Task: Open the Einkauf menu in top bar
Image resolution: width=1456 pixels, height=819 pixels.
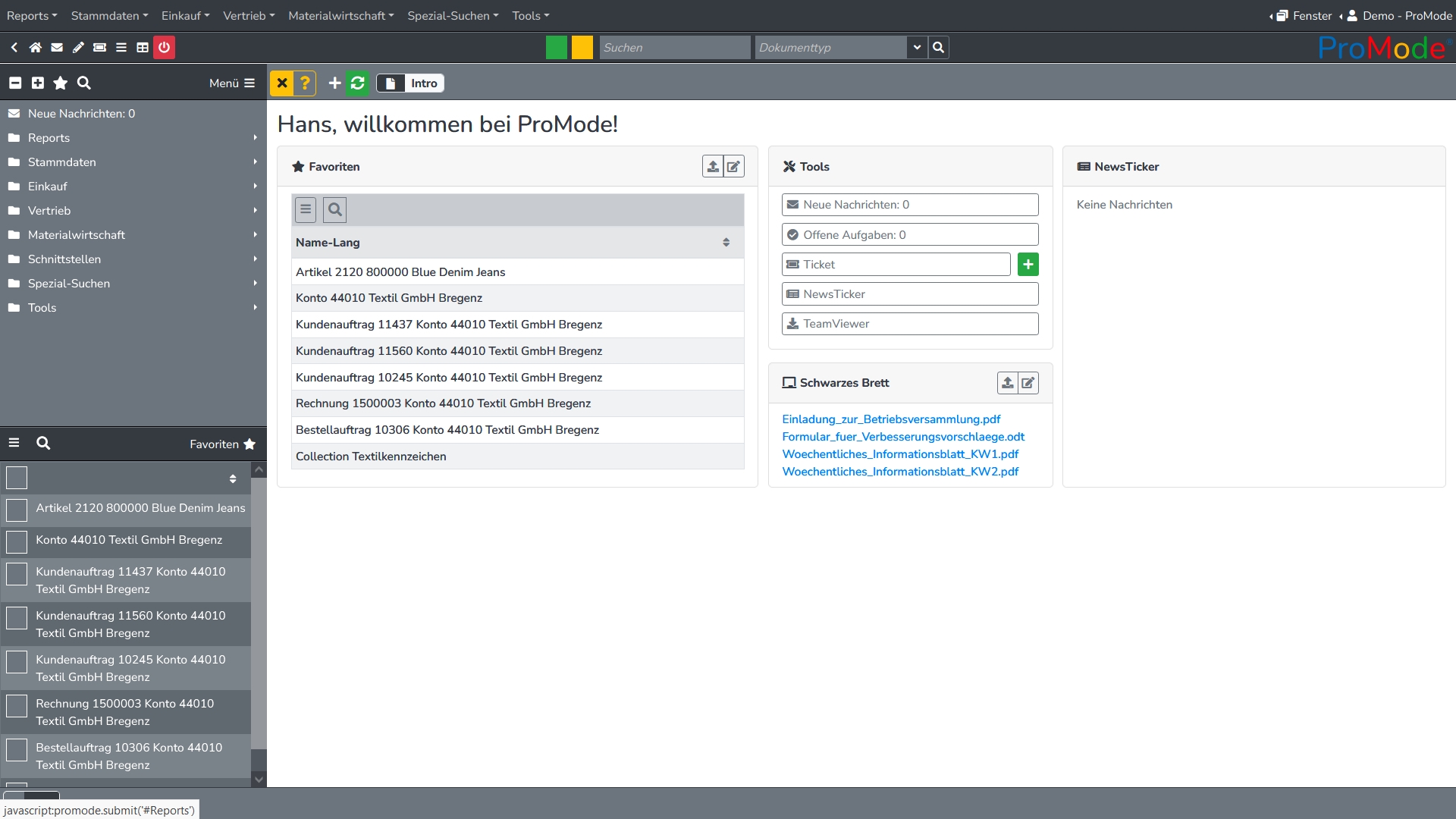Action: pos(185,15)
